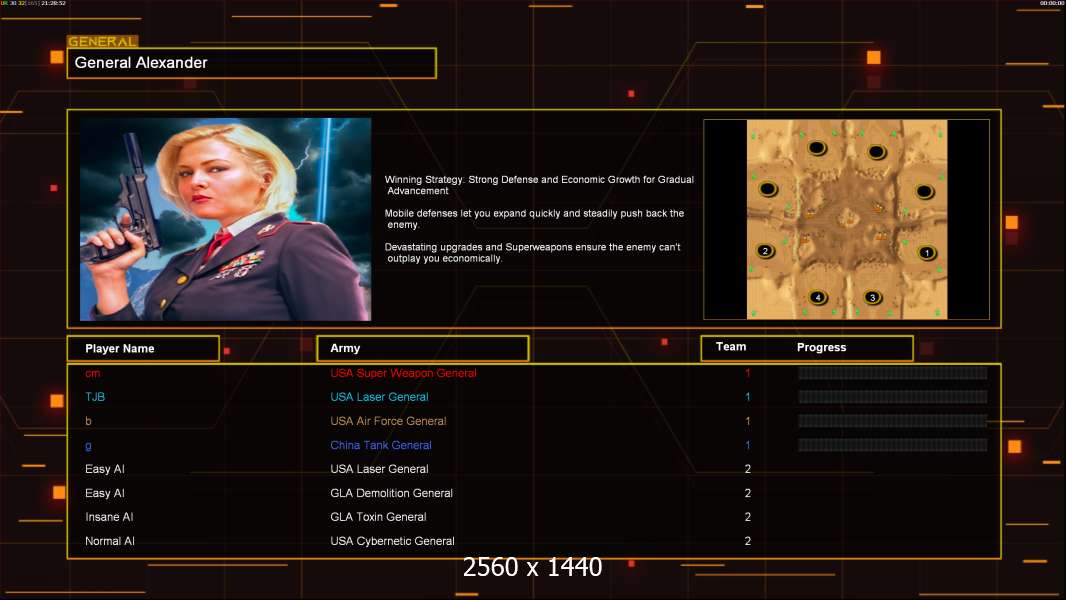This screenshot has width=1066, height=600.
Task: Click Easy AI's USA Laser General army
Action: 379,469
